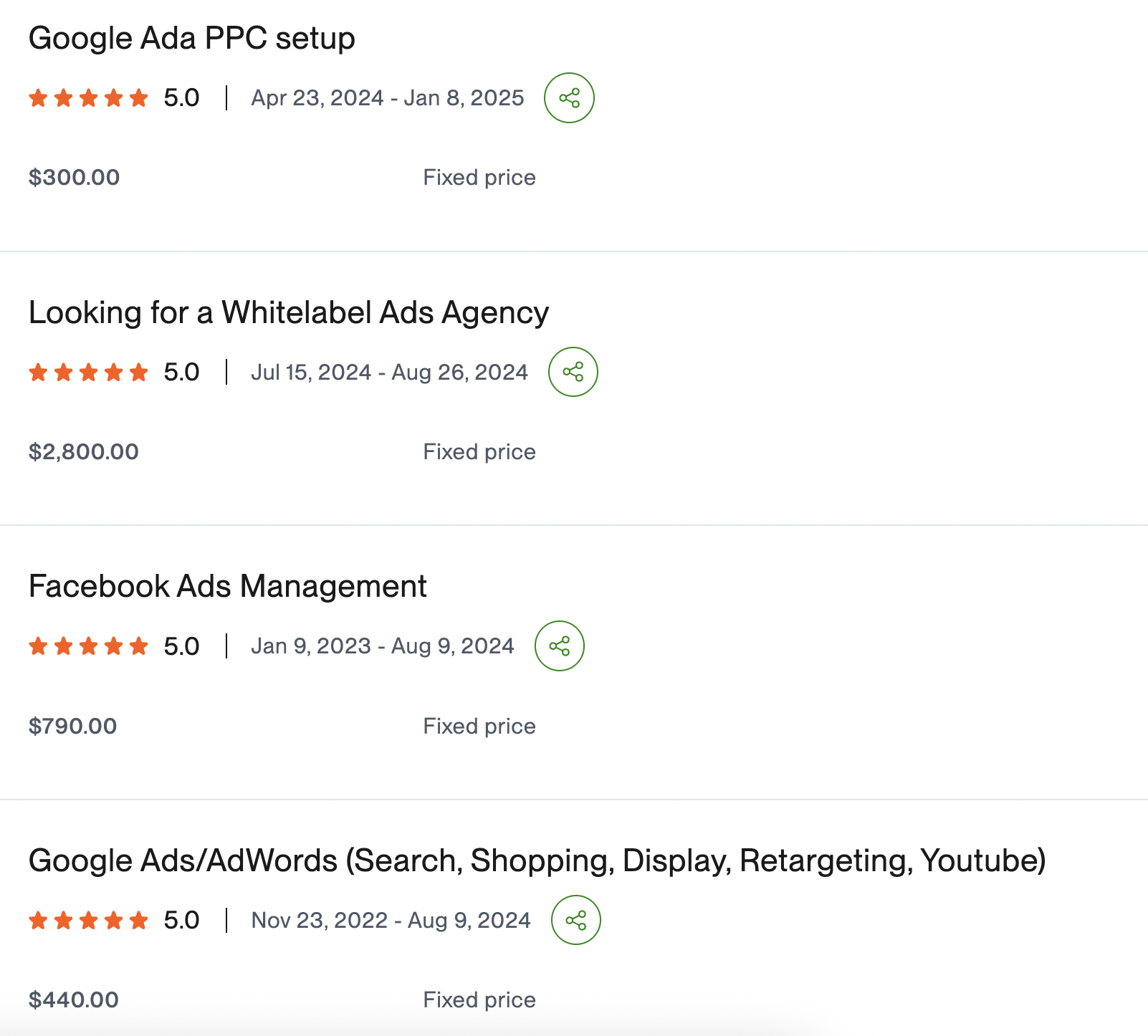
Task: Click Fixed price label next to $790.00
Action: [479, 726]
